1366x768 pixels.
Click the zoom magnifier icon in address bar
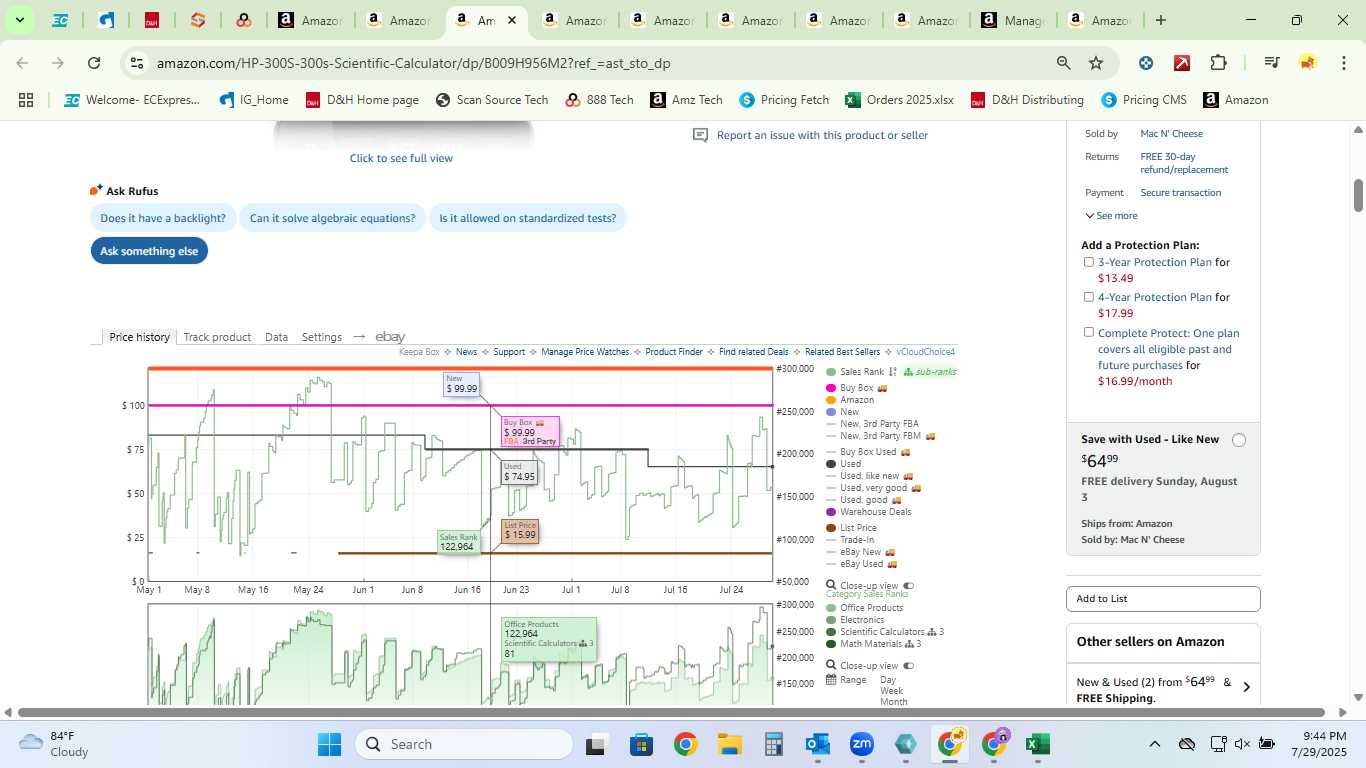point(1064,63)
